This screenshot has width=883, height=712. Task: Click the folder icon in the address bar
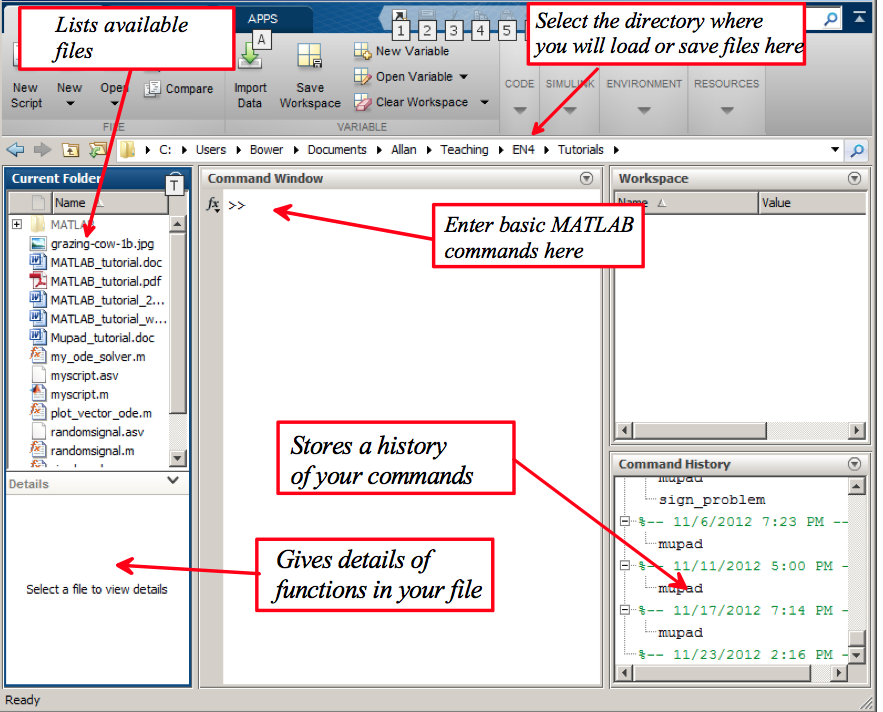128,150
